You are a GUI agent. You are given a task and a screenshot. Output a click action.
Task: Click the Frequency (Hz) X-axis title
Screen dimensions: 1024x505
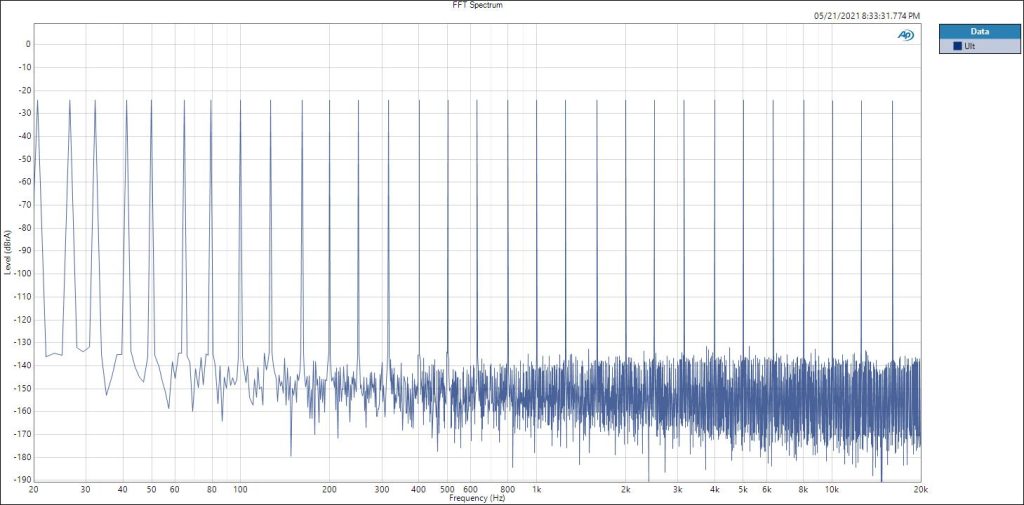[x=477, y=498]
